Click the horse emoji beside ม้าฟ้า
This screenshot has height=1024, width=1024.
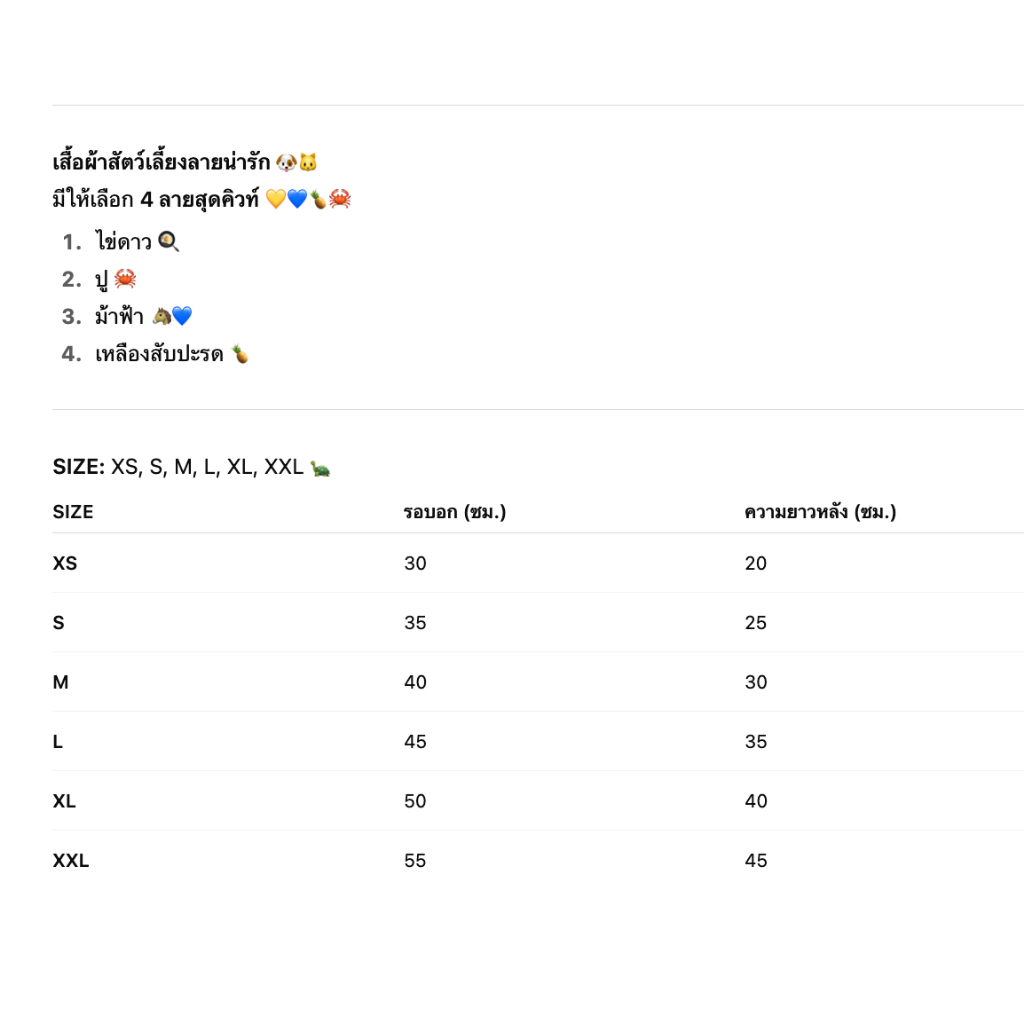point(162,316)
